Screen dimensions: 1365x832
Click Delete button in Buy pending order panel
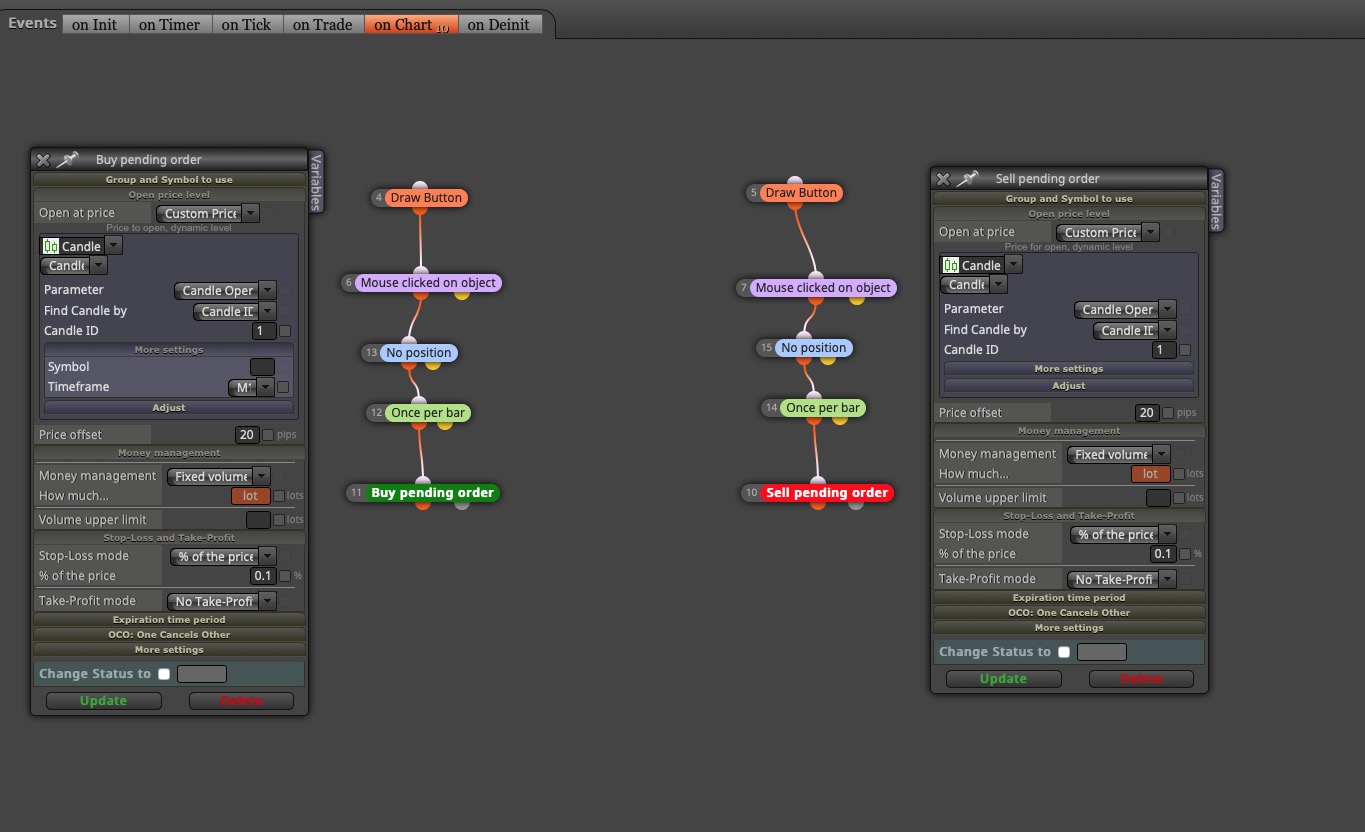click(241, 701)
